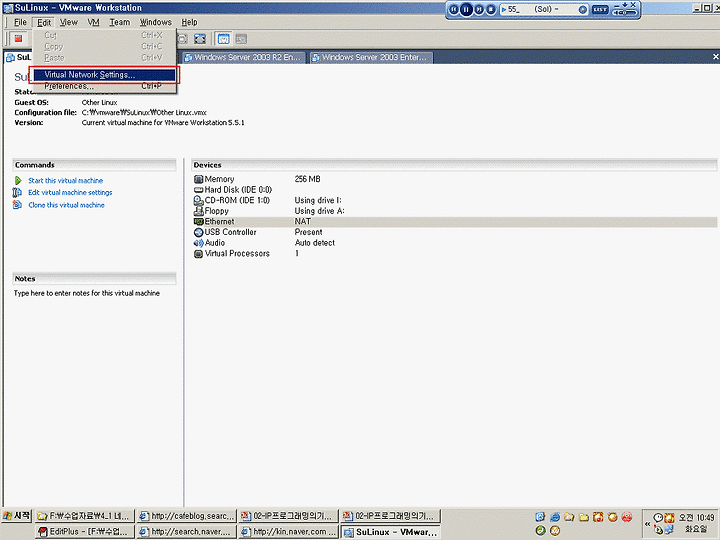This screenshot has height=540, width=720.
Task: Select the Floppy device icon
Action: click(198, 211)
